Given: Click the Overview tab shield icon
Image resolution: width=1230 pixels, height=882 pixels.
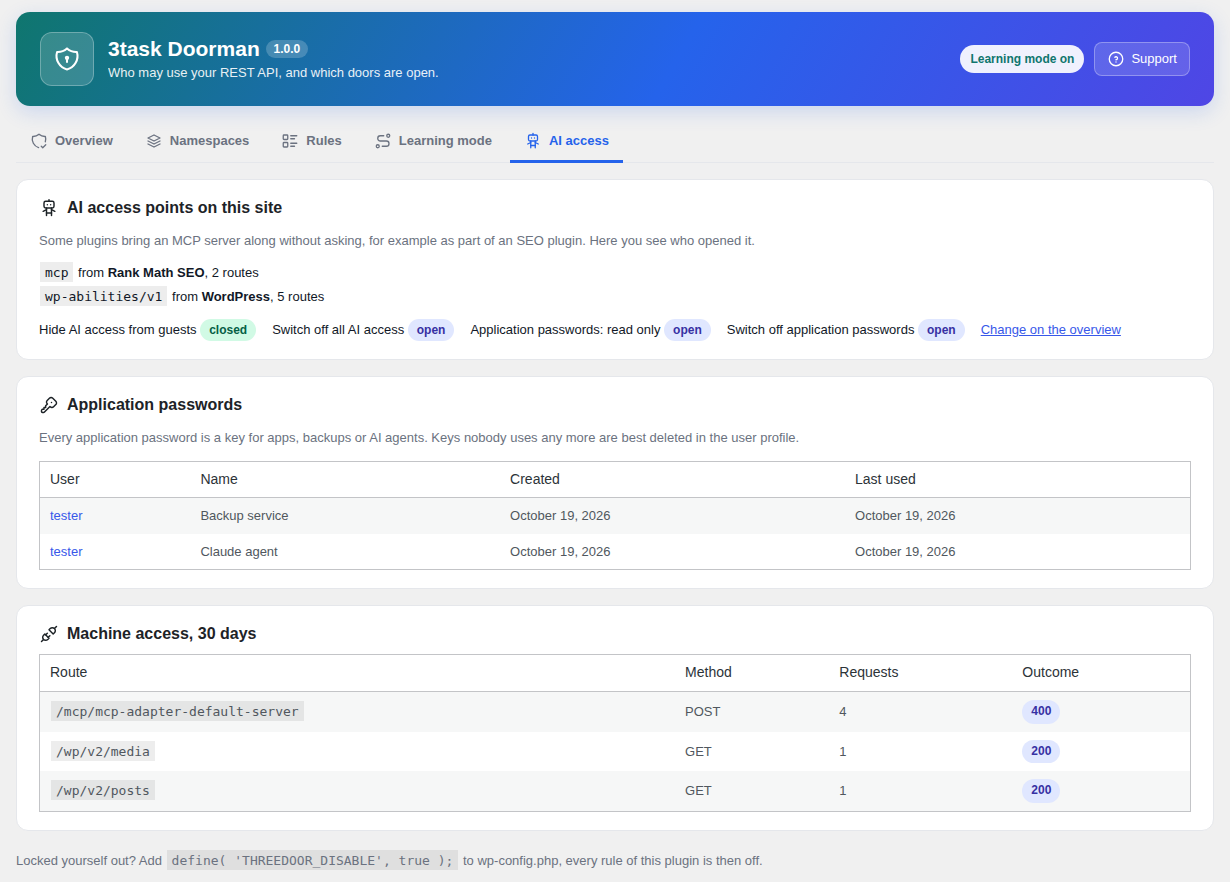Looking at the screenshot, I should point(39,141).
